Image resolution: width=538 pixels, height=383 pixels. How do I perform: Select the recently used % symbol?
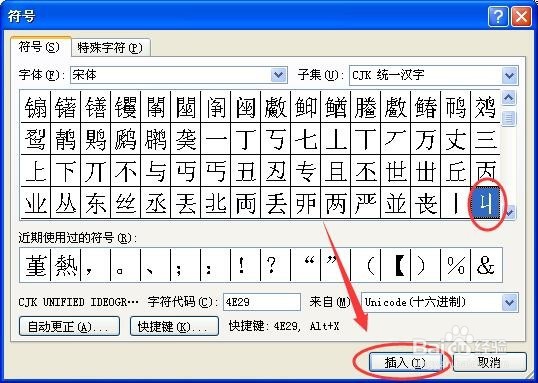[456, 265]
